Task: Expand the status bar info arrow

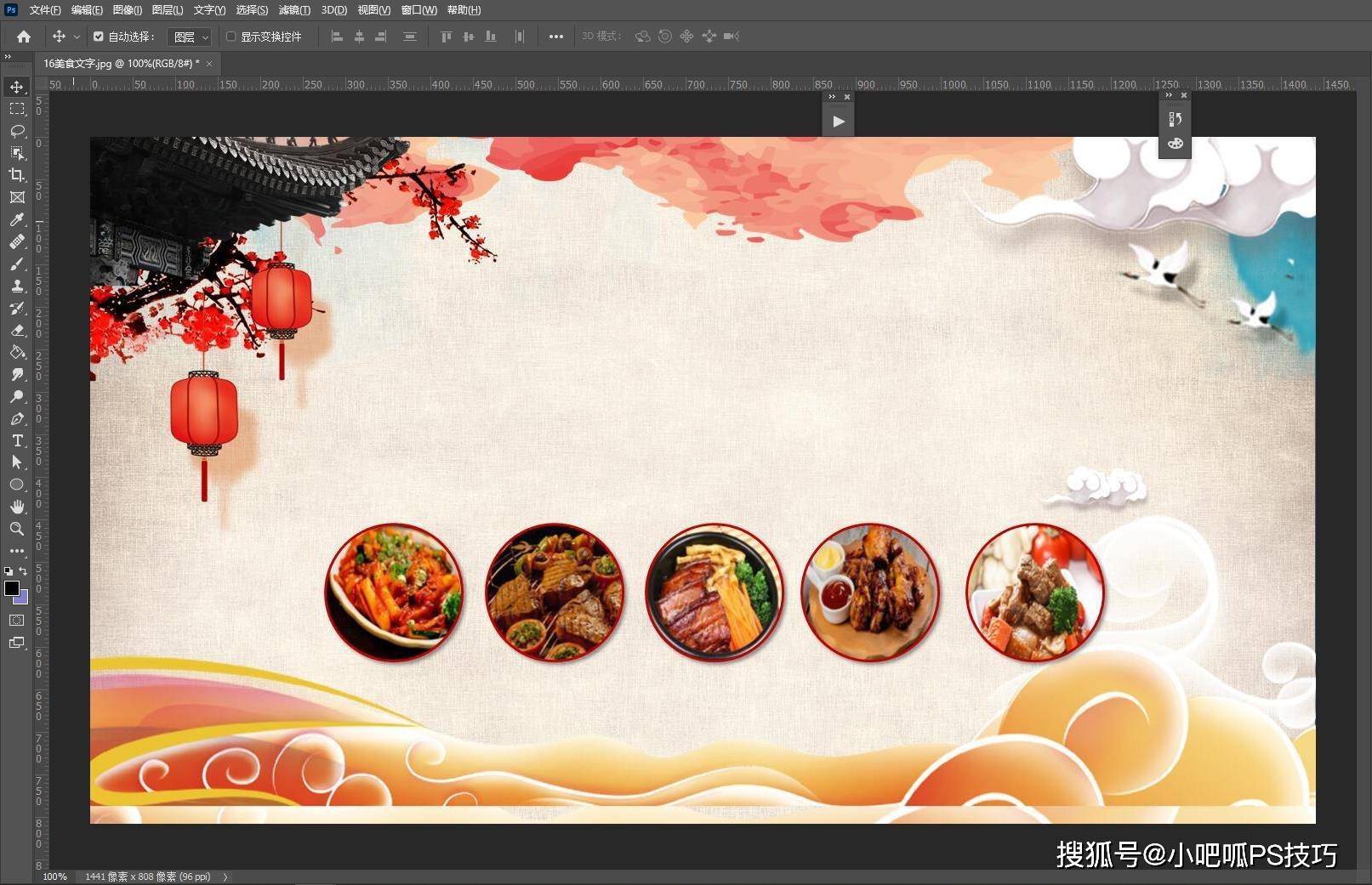Action: coord(225,876)
